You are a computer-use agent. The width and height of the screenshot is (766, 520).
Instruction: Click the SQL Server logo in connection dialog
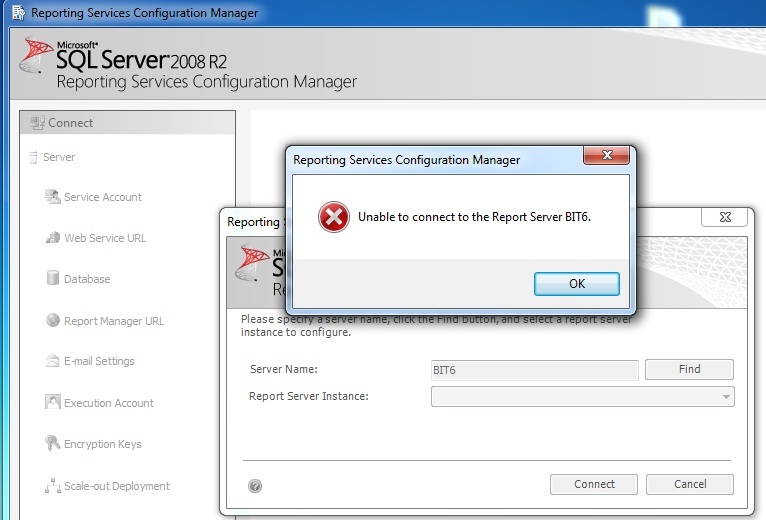click(x=252, y=263)
